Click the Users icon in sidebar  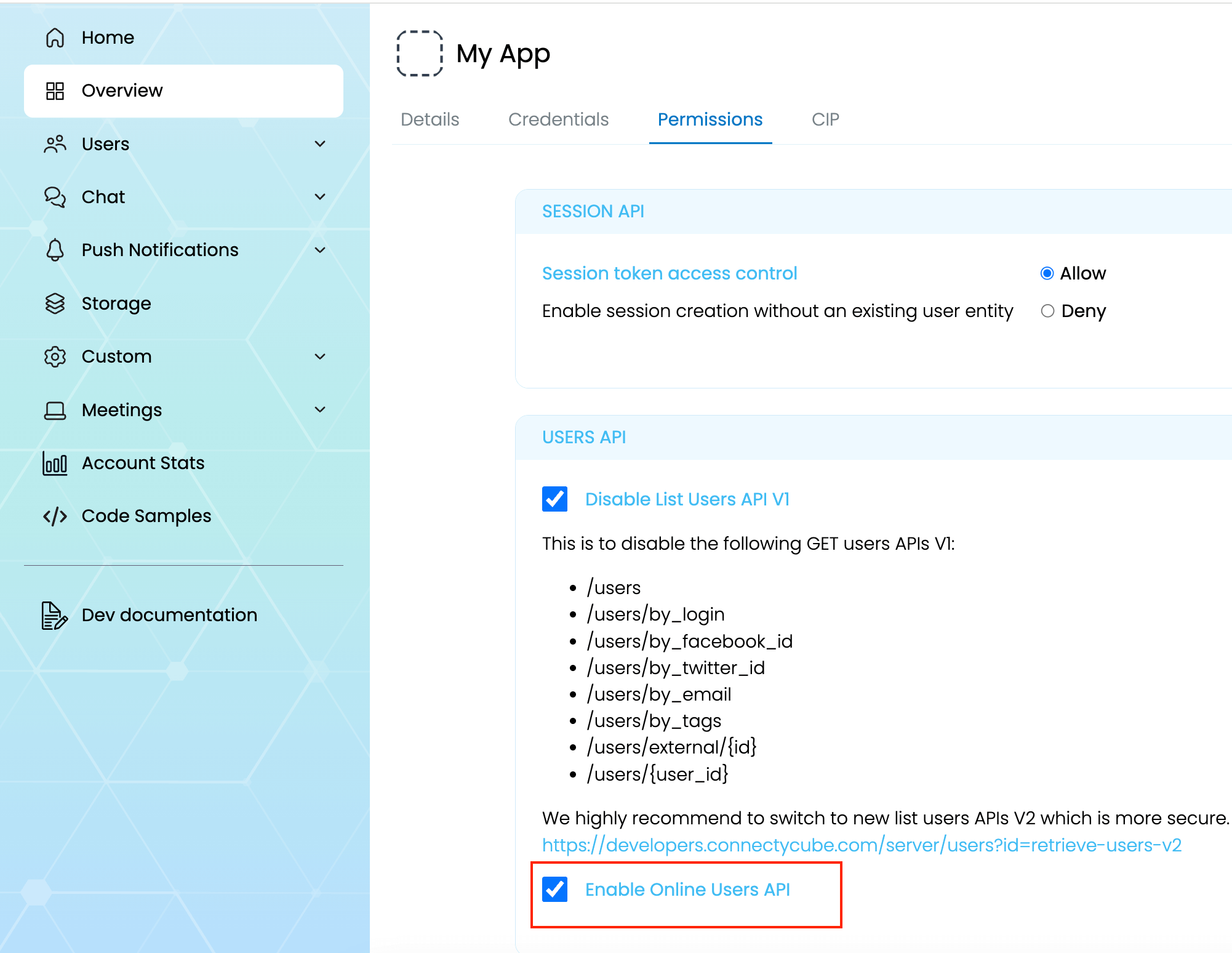pos(55,143)
